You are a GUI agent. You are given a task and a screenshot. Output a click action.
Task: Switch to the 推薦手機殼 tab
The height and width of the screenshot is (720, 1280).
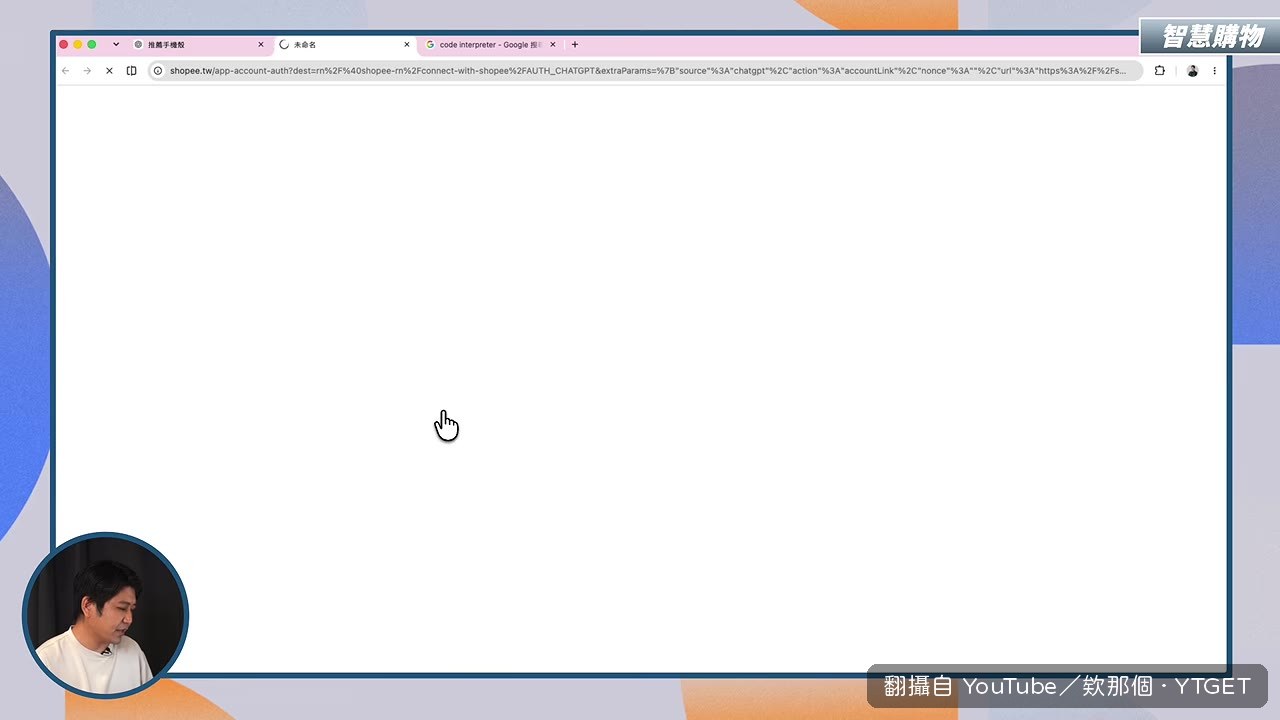200,45
